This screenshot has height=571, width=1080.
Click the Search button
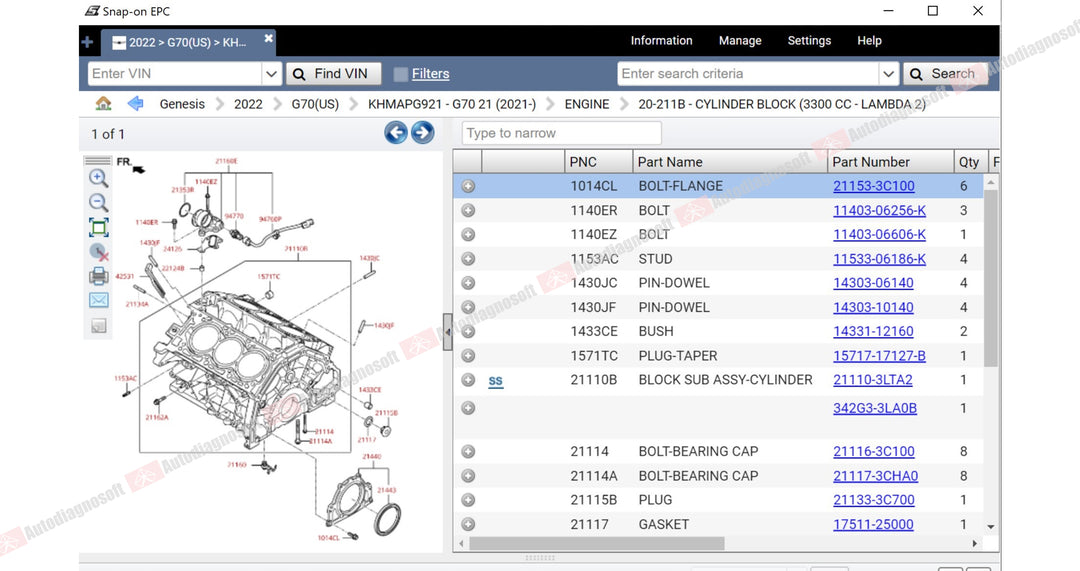(x=945, y=74)
